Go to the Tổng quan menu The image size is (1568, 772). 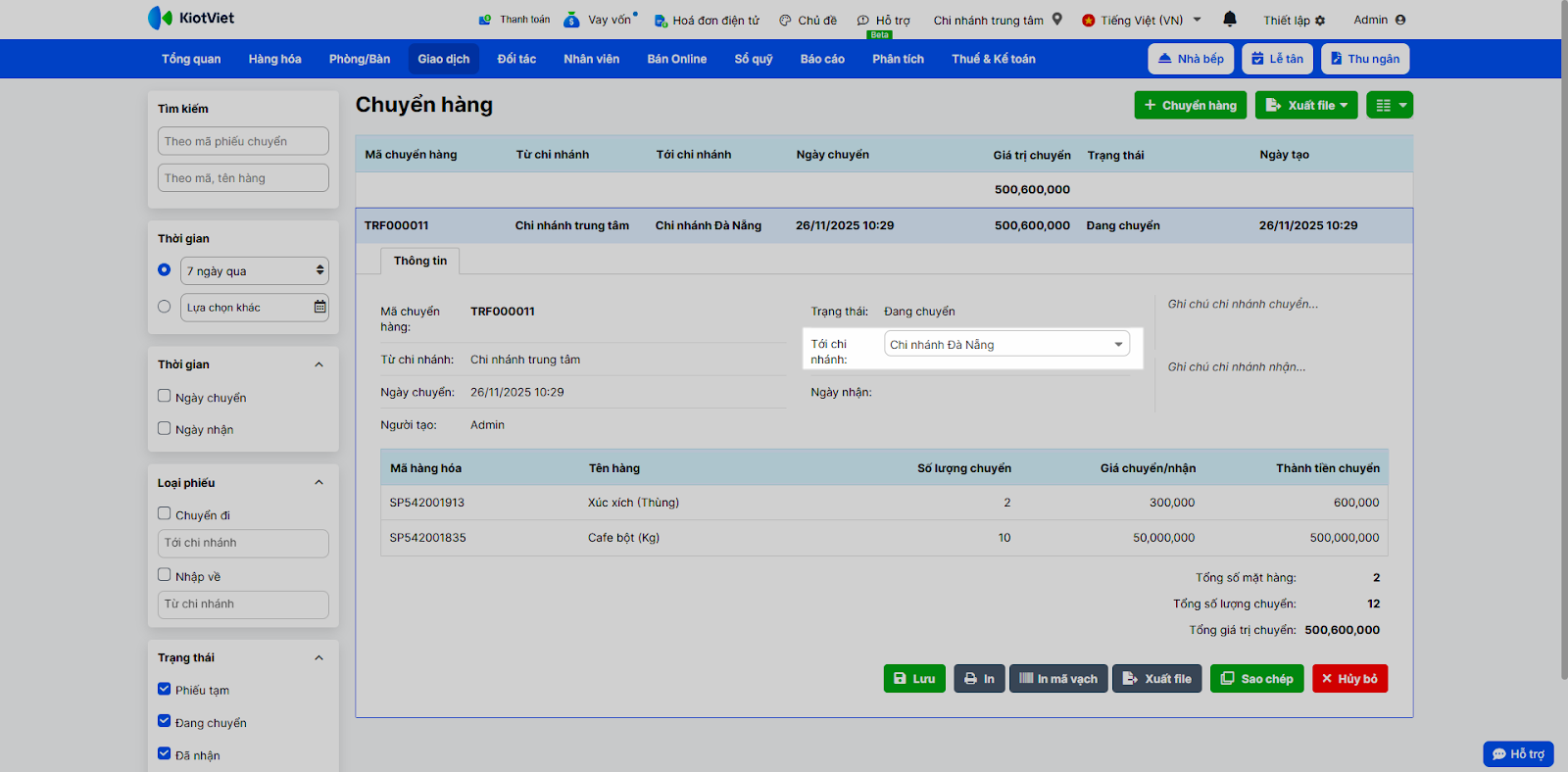(191, 59)
